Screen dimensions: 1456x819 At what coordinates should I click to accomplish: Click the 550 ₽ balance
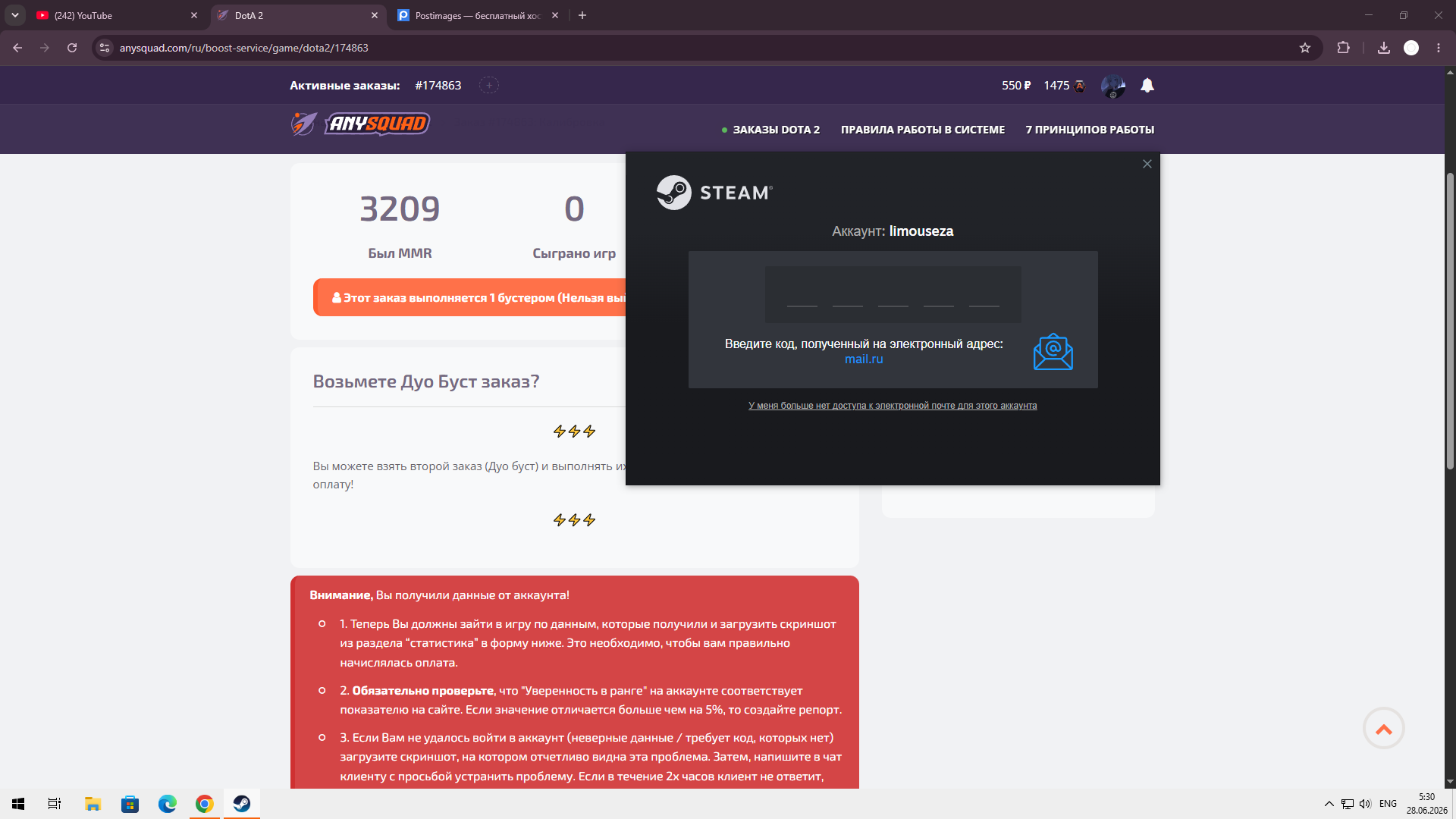coord(1016,86)
